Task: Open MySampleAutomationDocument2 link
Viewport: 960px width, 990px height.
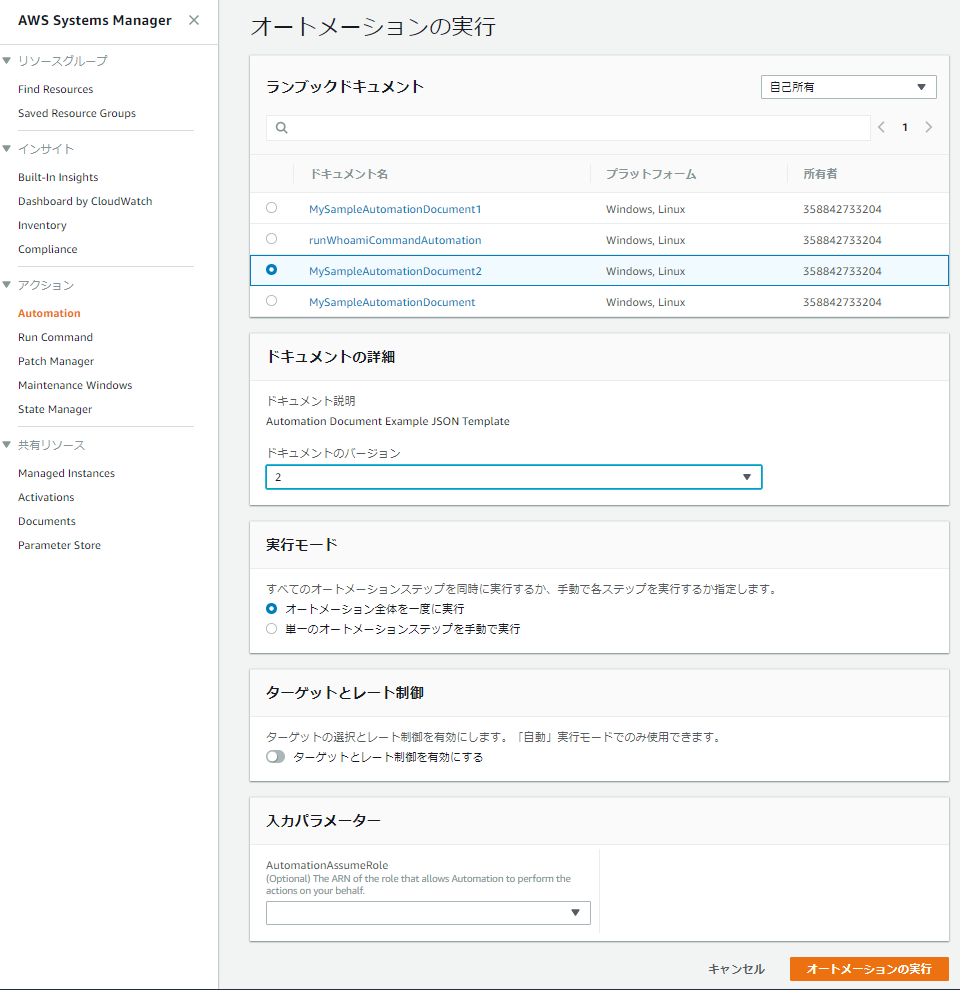Action: coord(395,271)
